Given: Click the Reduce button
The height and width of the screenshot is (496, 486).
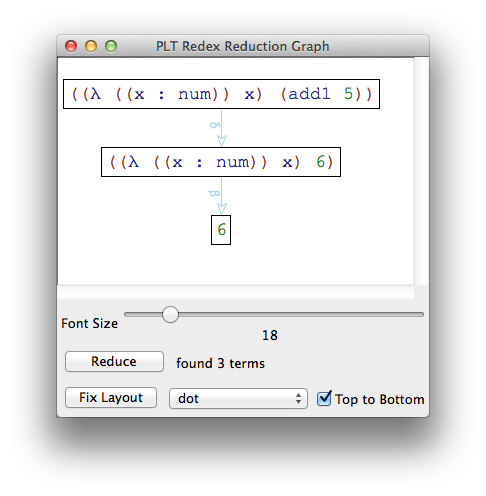Looking at the screenshot, I should click(114, 361).
